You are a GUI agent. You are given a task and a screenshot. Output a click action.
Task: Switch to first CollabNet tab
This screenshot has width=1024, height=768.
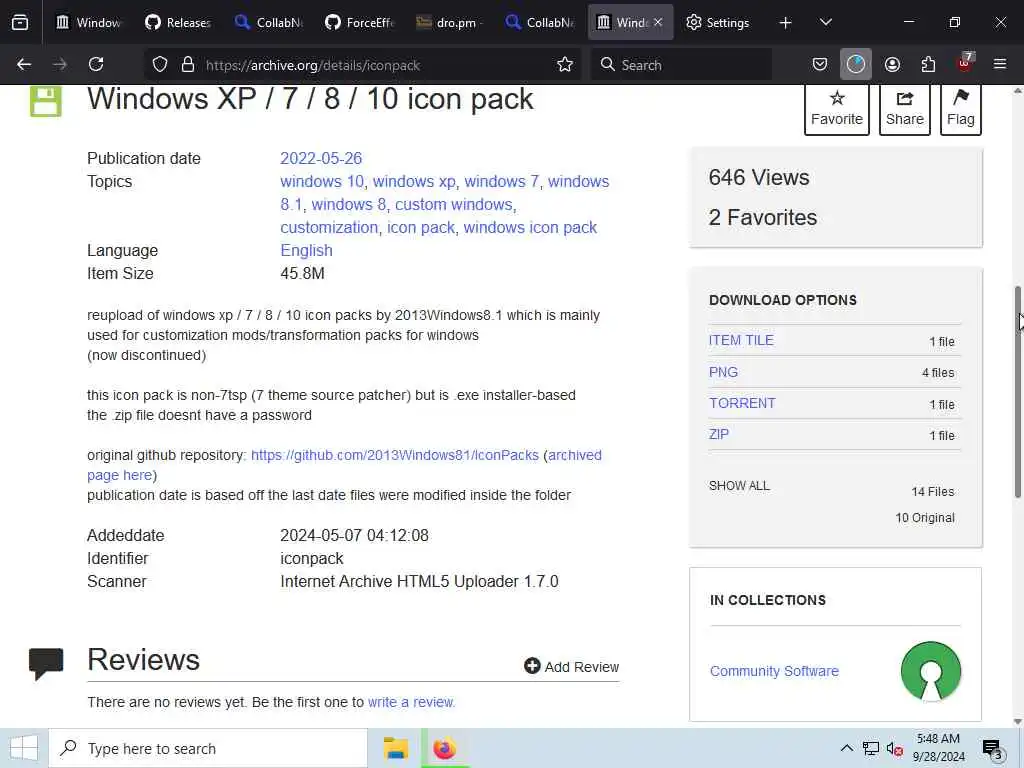point(268,22)
